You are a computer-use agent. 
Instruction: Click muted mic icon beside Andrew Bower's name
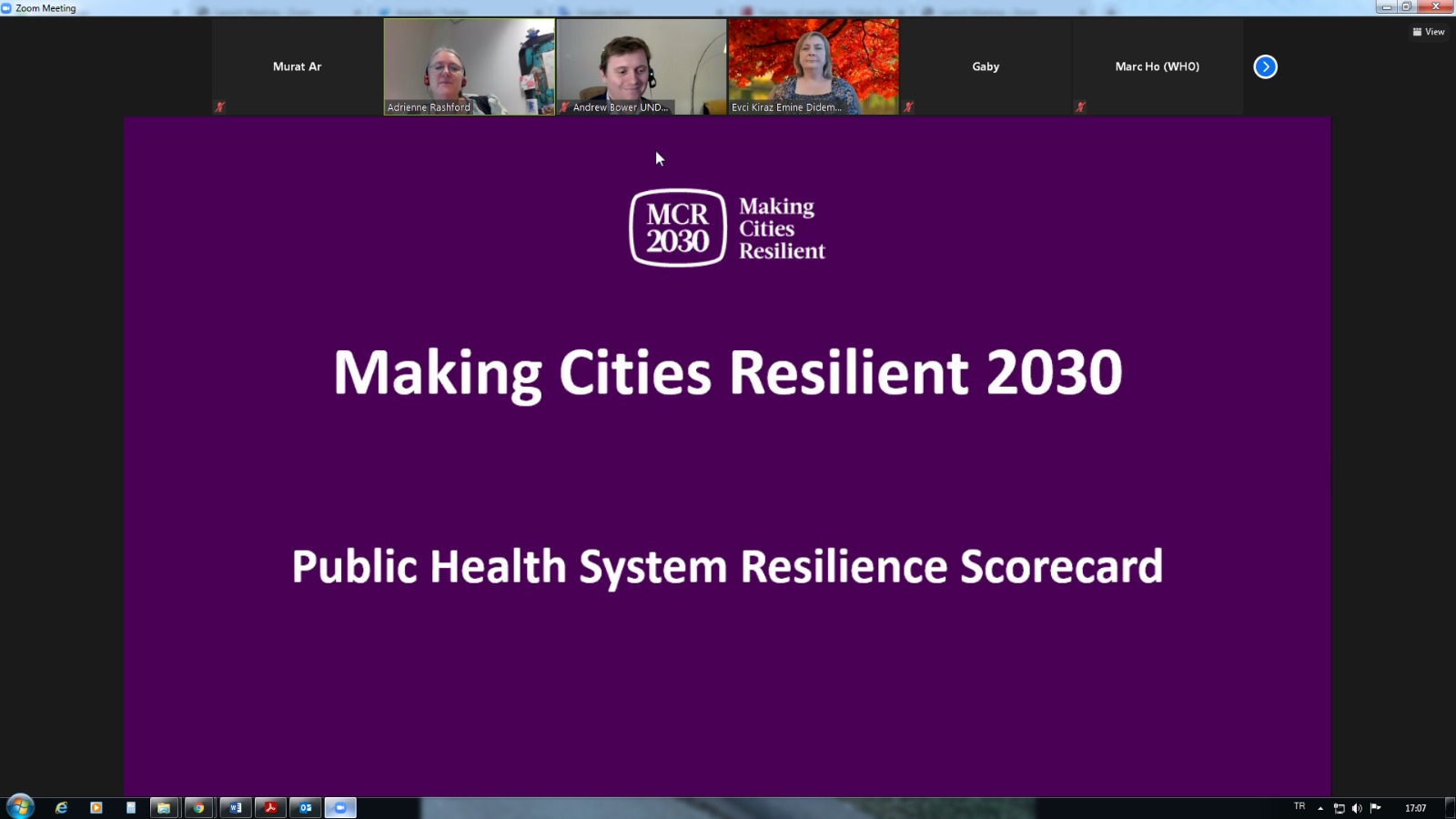click(564, 106)
